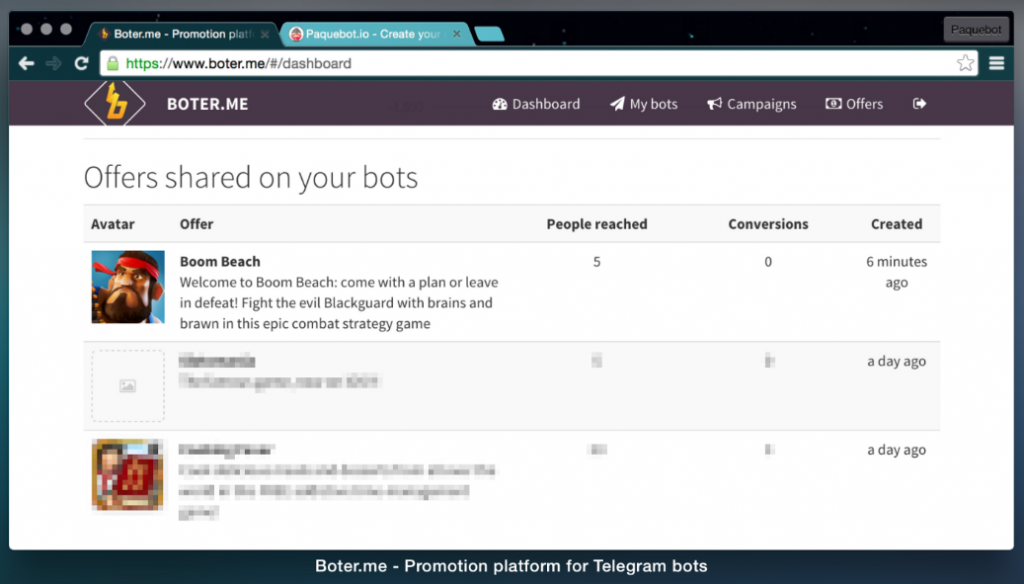Reload the page with refresh icon
Viewport: 1024px width, 584px height.
[x=81, y=63]
